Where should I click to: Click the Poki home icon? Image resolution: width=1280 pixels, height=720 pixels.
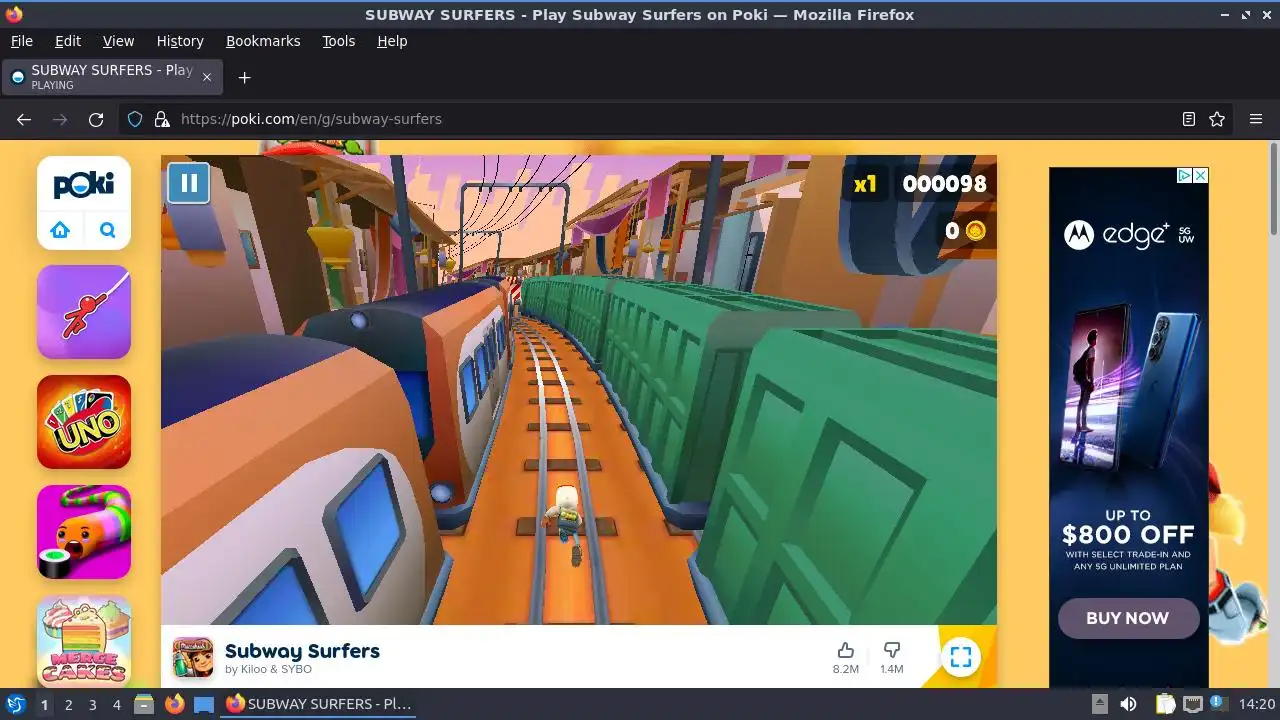pyautogui.click(x=60, y=230)
